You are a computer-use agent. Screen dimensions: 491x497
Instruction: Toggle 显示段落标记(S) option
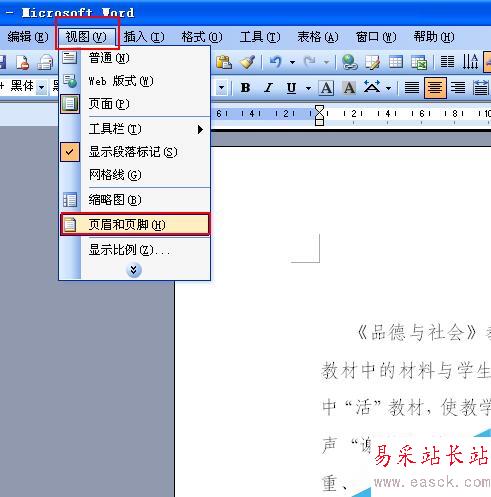pos(135,152)
